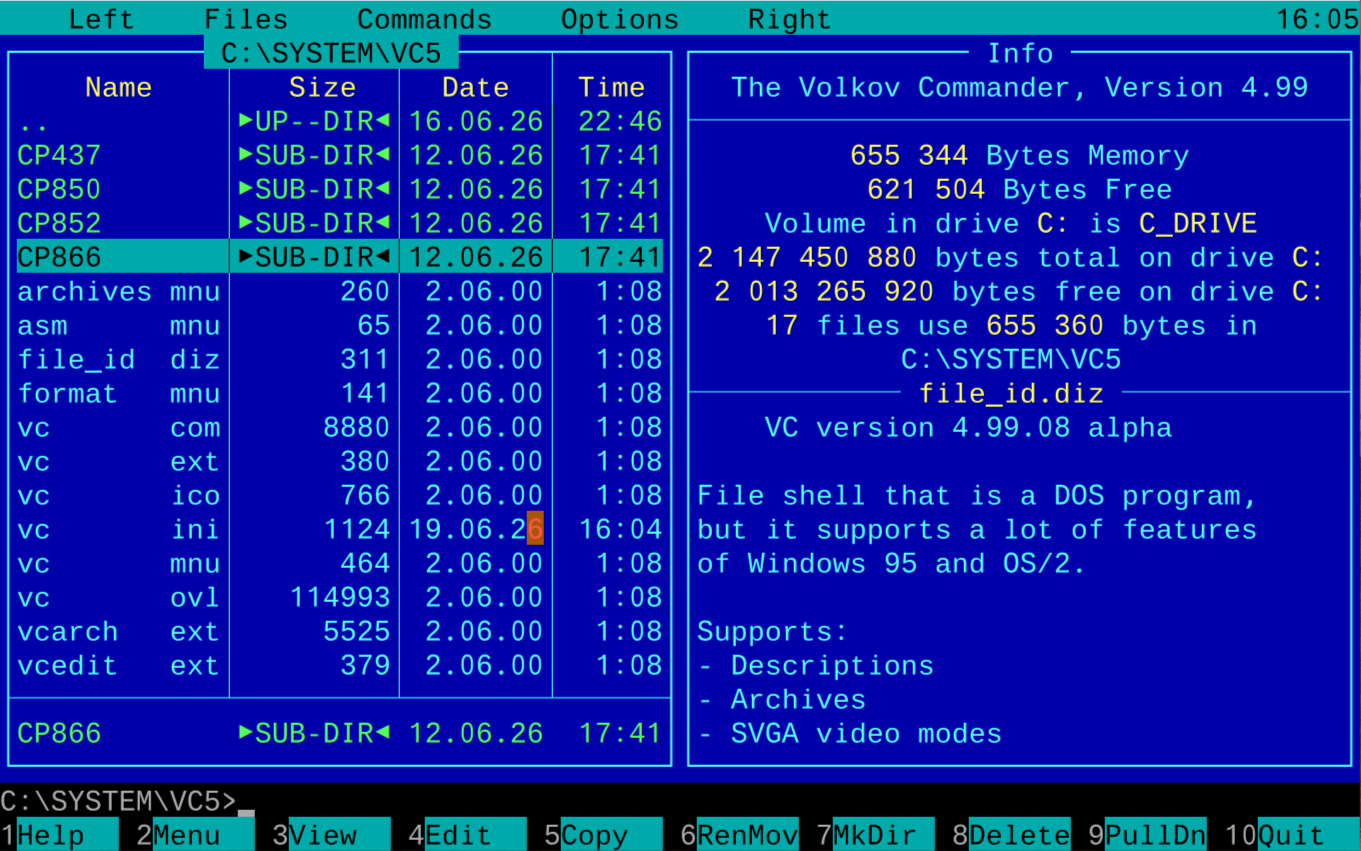1361x851 pixels.
Task: Click the C:\SYSTEM\VC5 panel path title
Action: (x=331, y=53)
